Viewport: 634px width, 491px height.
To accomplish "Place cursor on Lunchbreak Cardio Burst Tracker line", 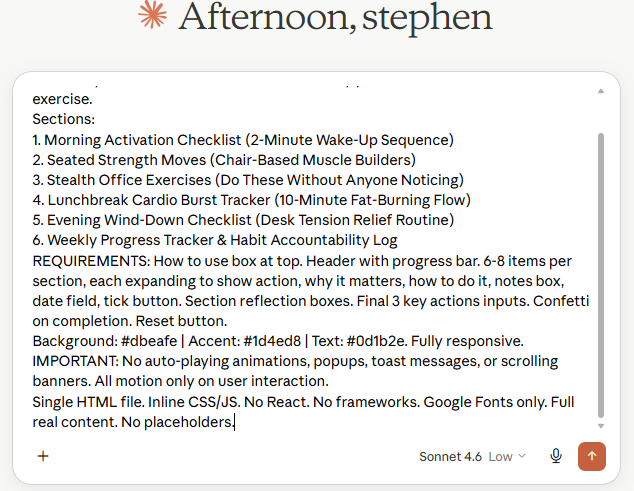I will (251, 200).
